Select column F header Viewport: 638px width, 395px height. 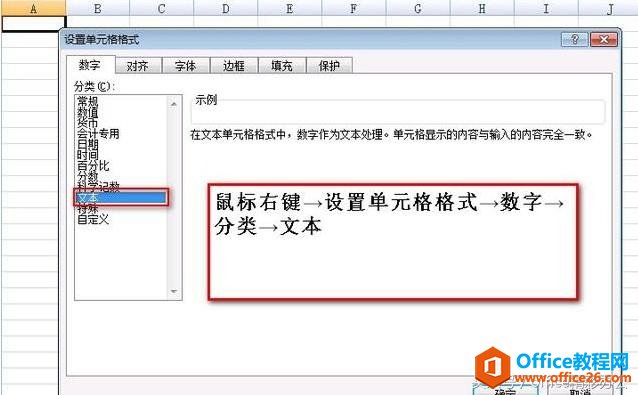(x=354, y=8)
